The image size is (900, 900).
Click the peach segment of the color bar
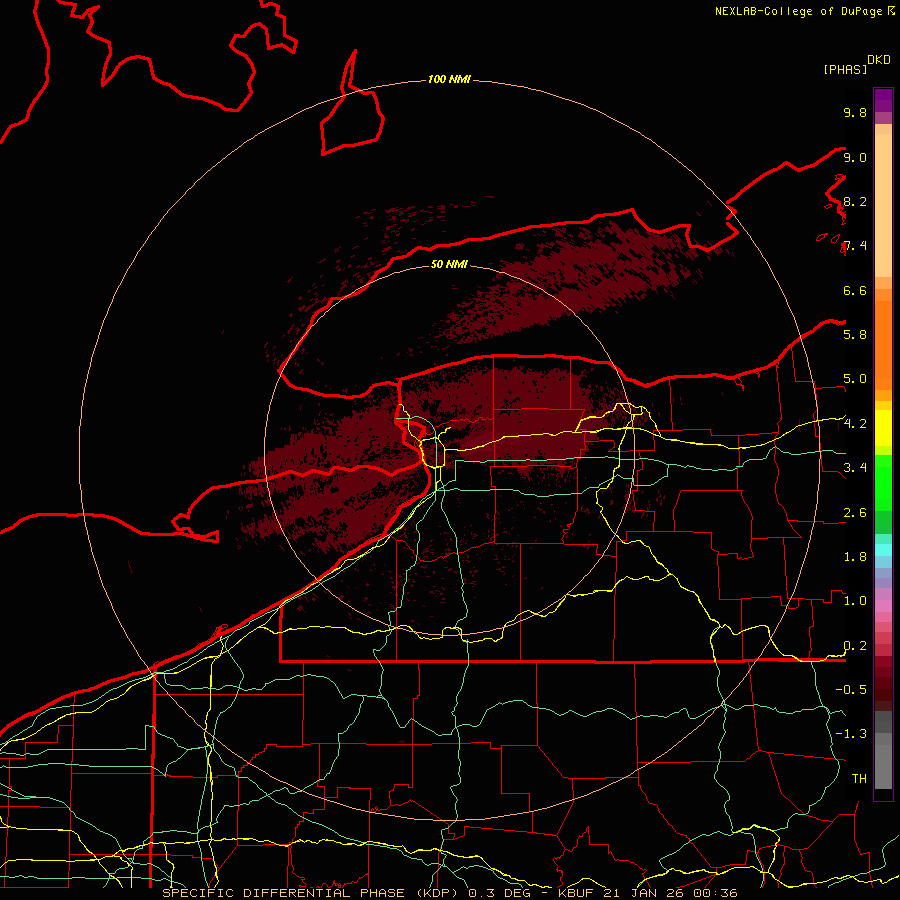883,205
